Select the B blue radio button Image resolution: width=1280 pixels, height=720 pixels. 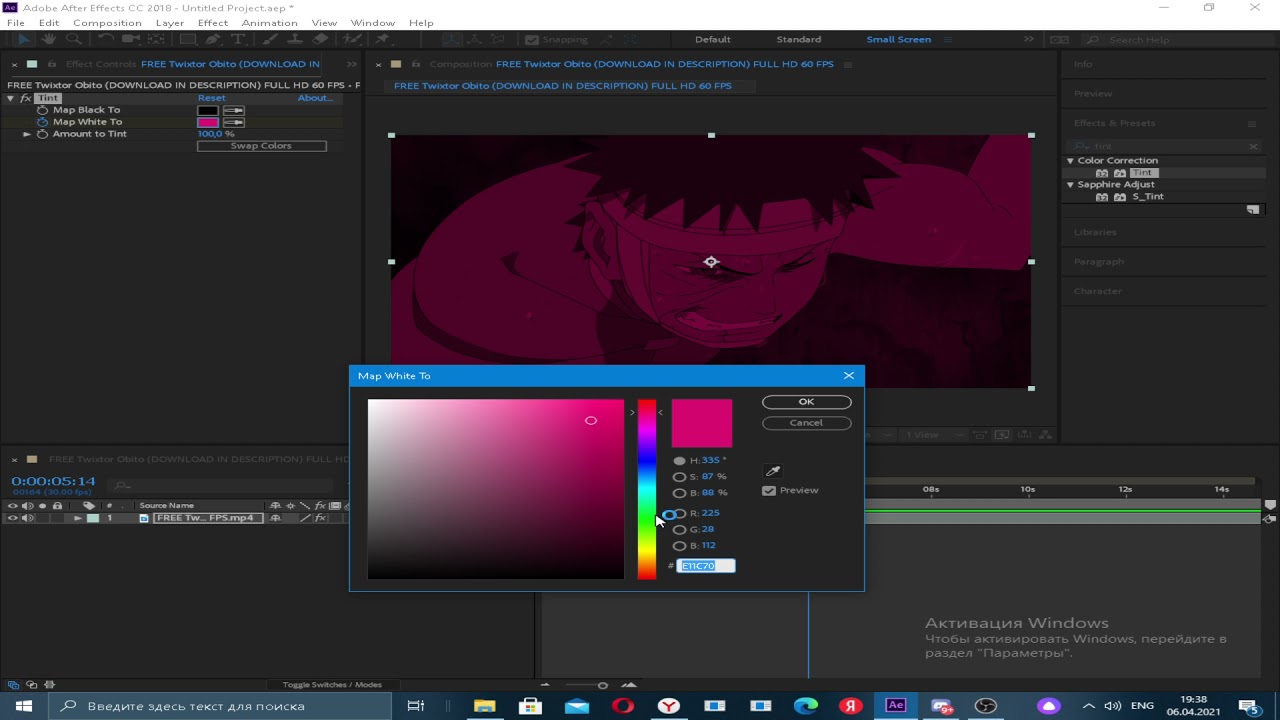(680, 545)
